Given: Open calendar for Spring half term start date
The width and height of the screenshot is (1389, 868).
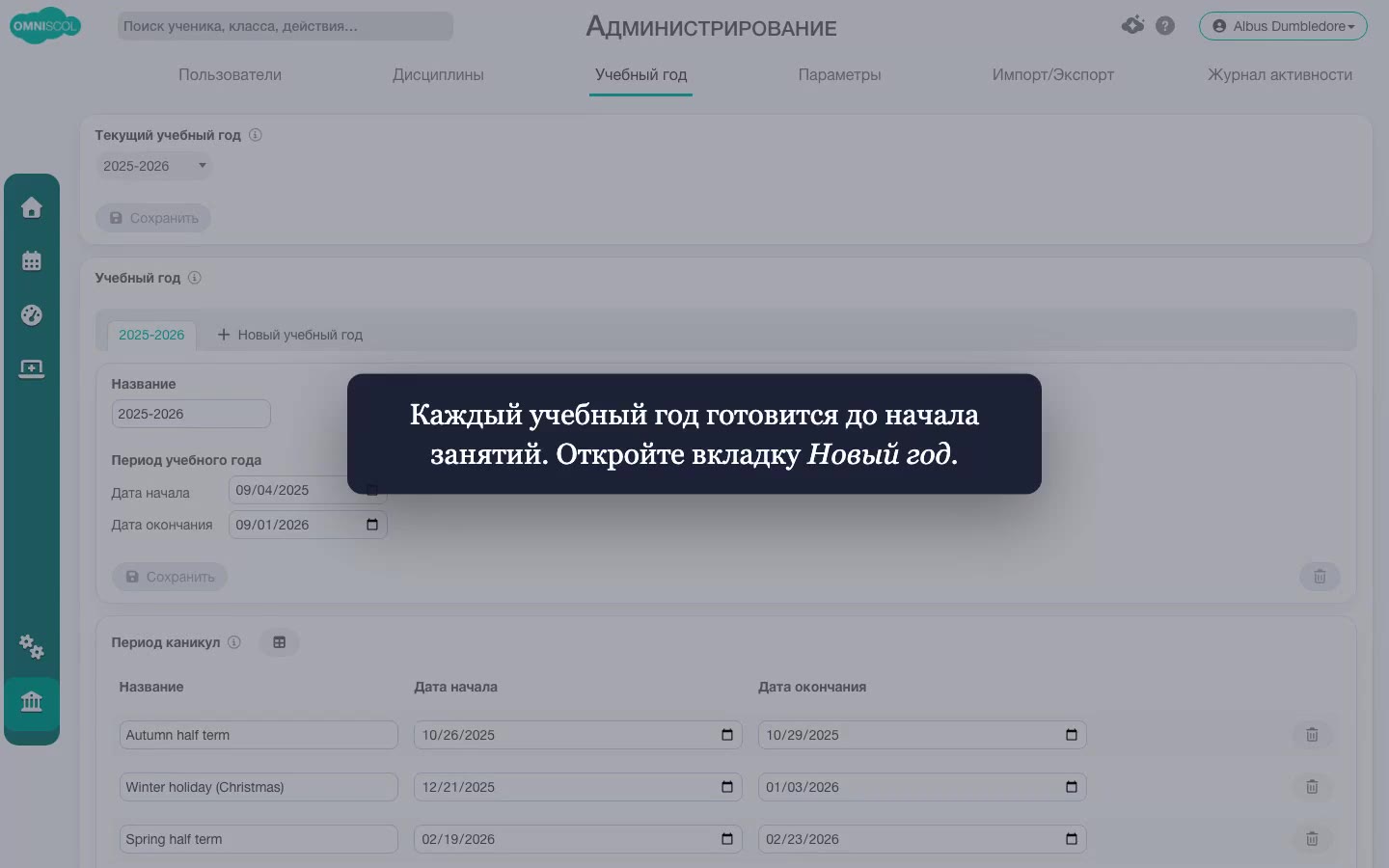Looking at the screenshot, I should point(727,839).
